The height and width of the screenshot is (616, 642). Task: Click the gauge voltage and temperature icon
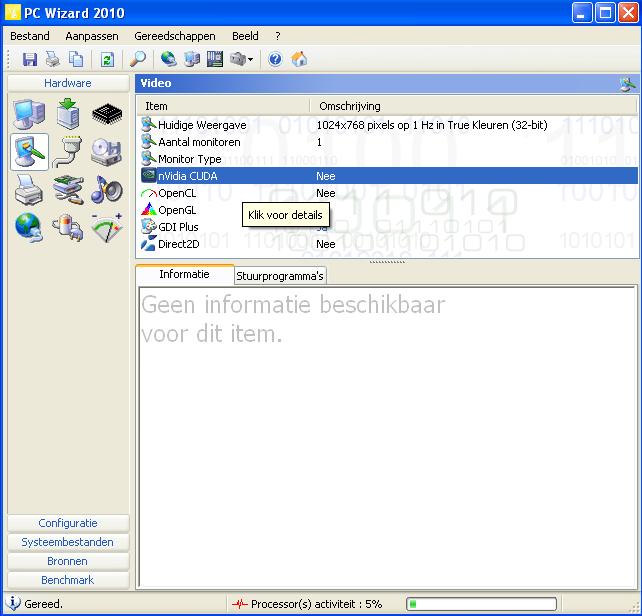(x=107, y=227)
